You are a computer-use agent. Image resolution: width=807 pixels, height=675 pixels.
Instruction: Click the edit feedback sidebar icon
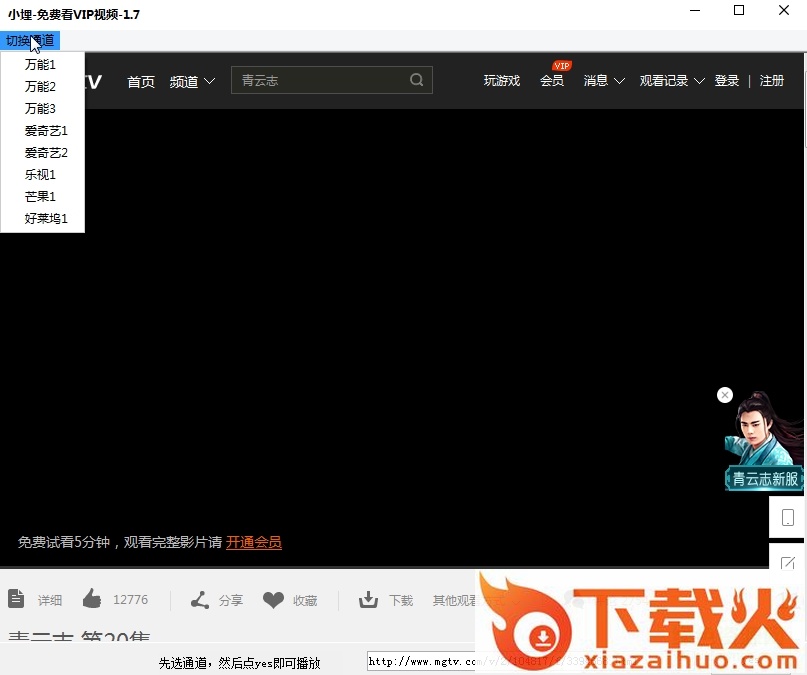pos(787,563)
